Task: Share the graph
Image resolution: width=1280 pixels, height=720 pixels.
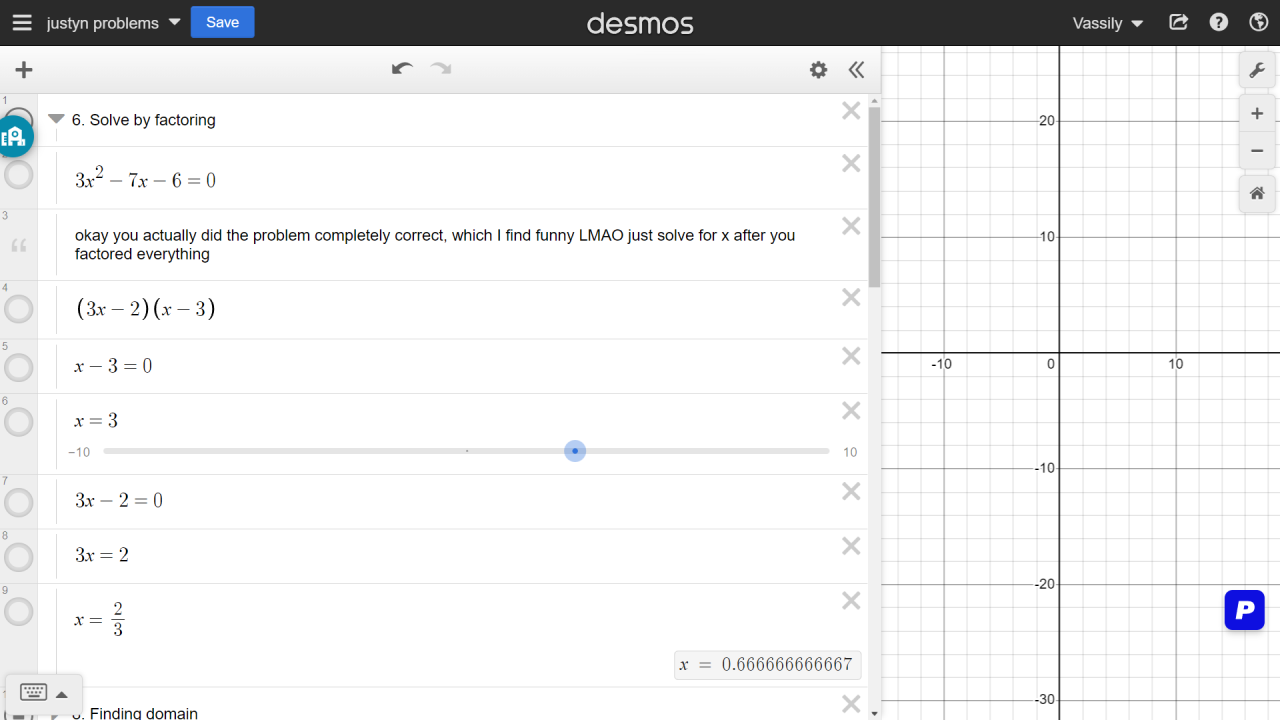Action: 1179,22
